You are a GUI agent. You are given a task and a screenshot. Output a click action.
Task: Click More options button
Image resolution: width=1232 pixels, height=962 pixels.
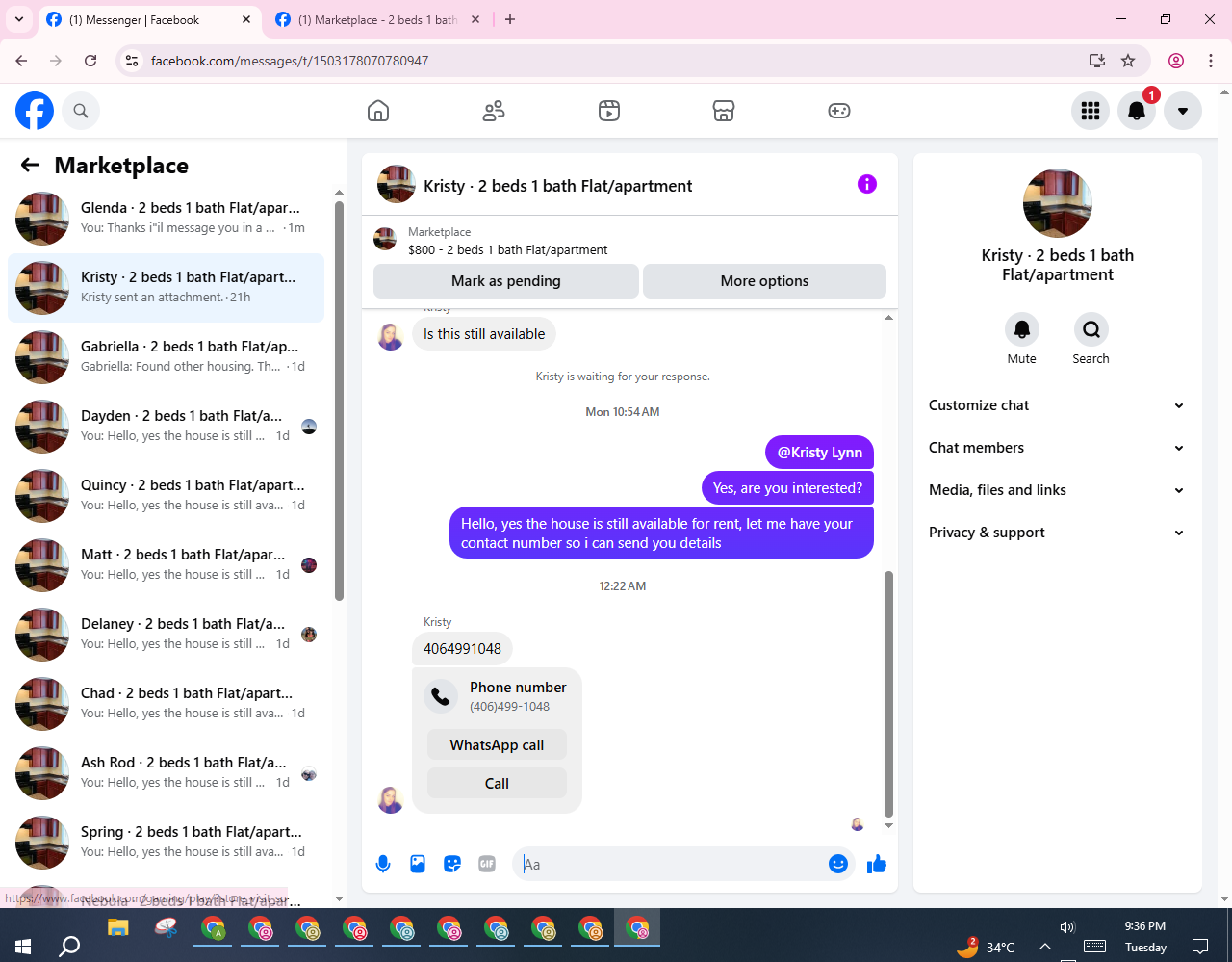pyautogui.click(x=764, y=281)
